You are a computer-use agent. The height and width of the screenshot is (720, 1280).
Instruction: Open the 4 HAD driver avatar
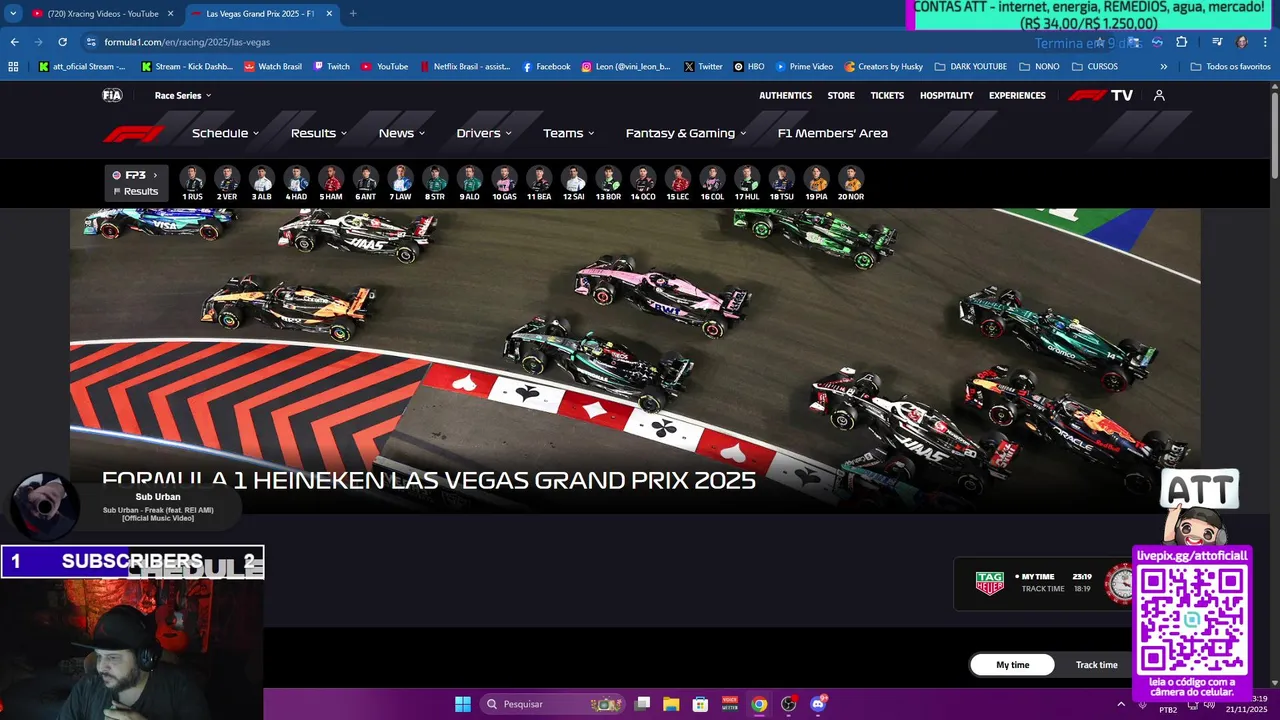point(296,183)
